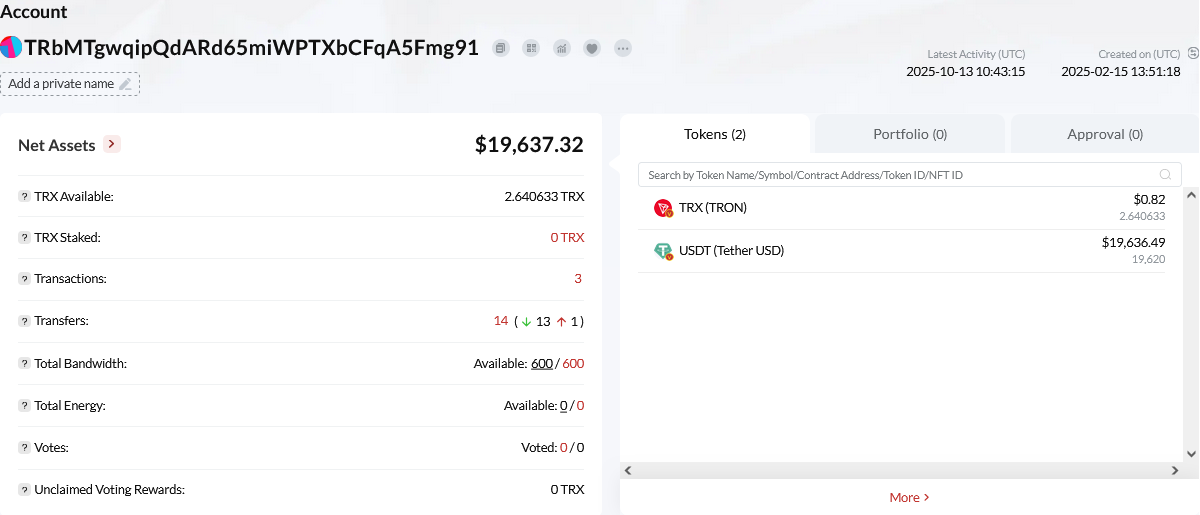Click help icon beside TRX Available
Image resolution: width=1200 pixels, height=515 pixels.
(24, 197)
